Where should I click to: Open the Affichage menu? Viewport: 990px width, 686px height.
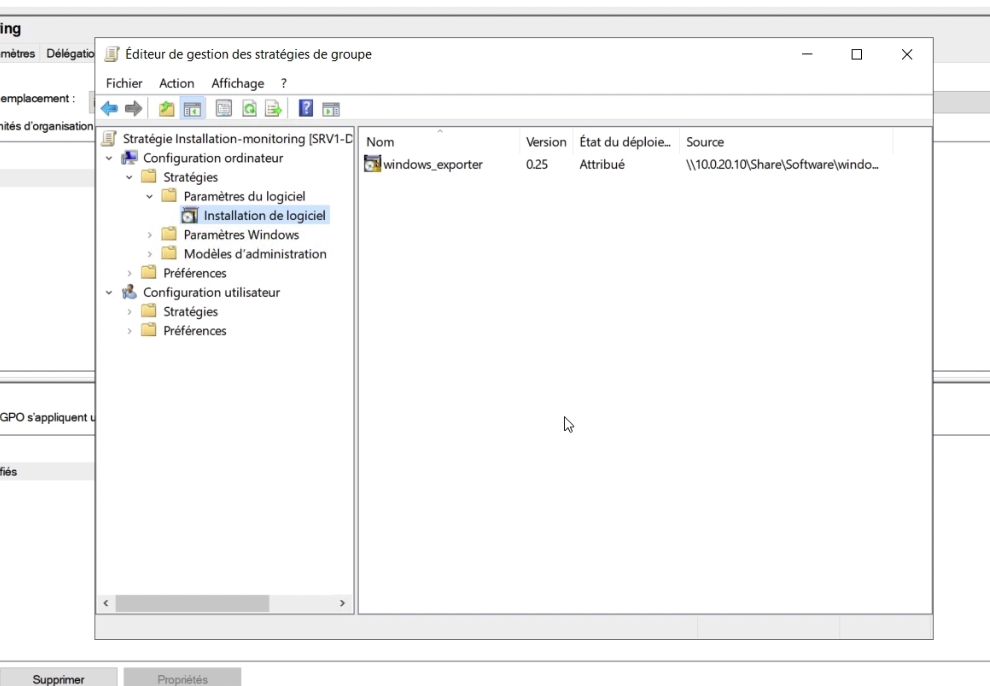click(x=237, y=83)
